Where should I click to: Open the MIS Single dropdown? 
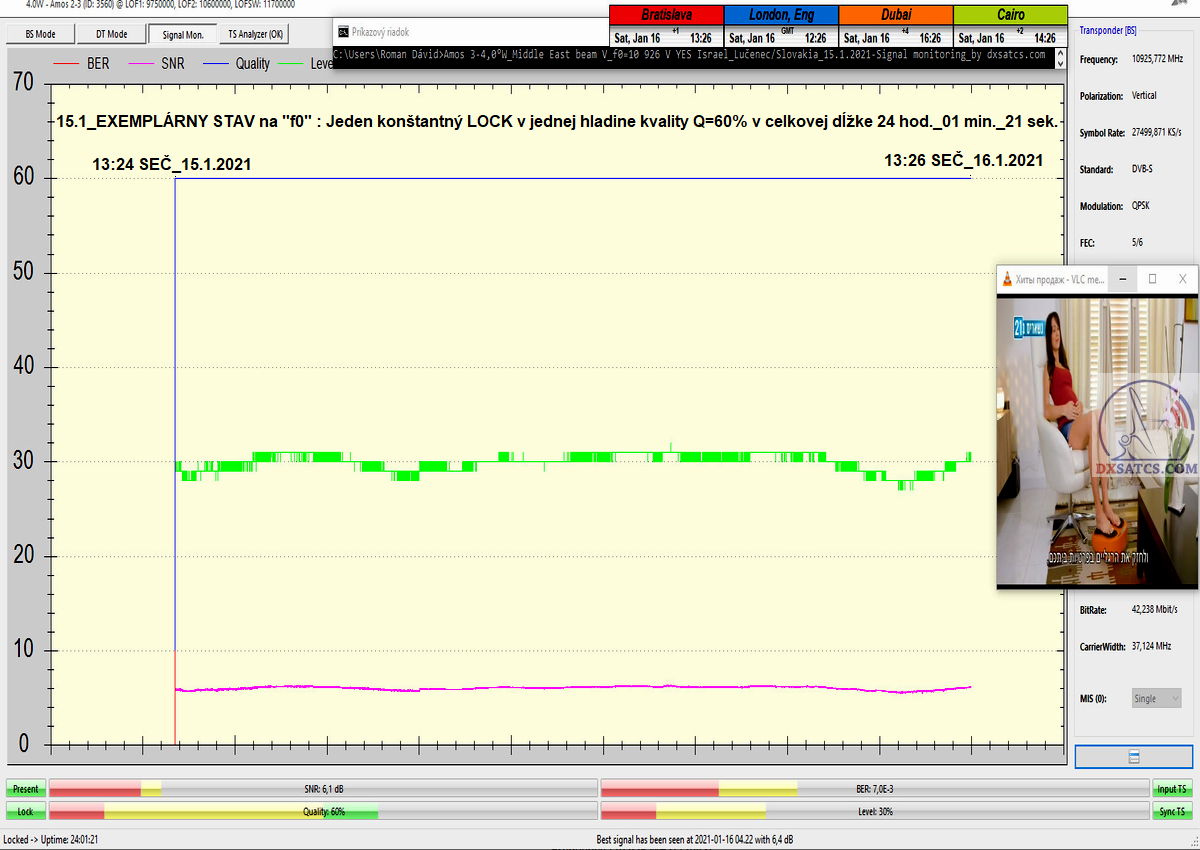tap(1155, 699)
